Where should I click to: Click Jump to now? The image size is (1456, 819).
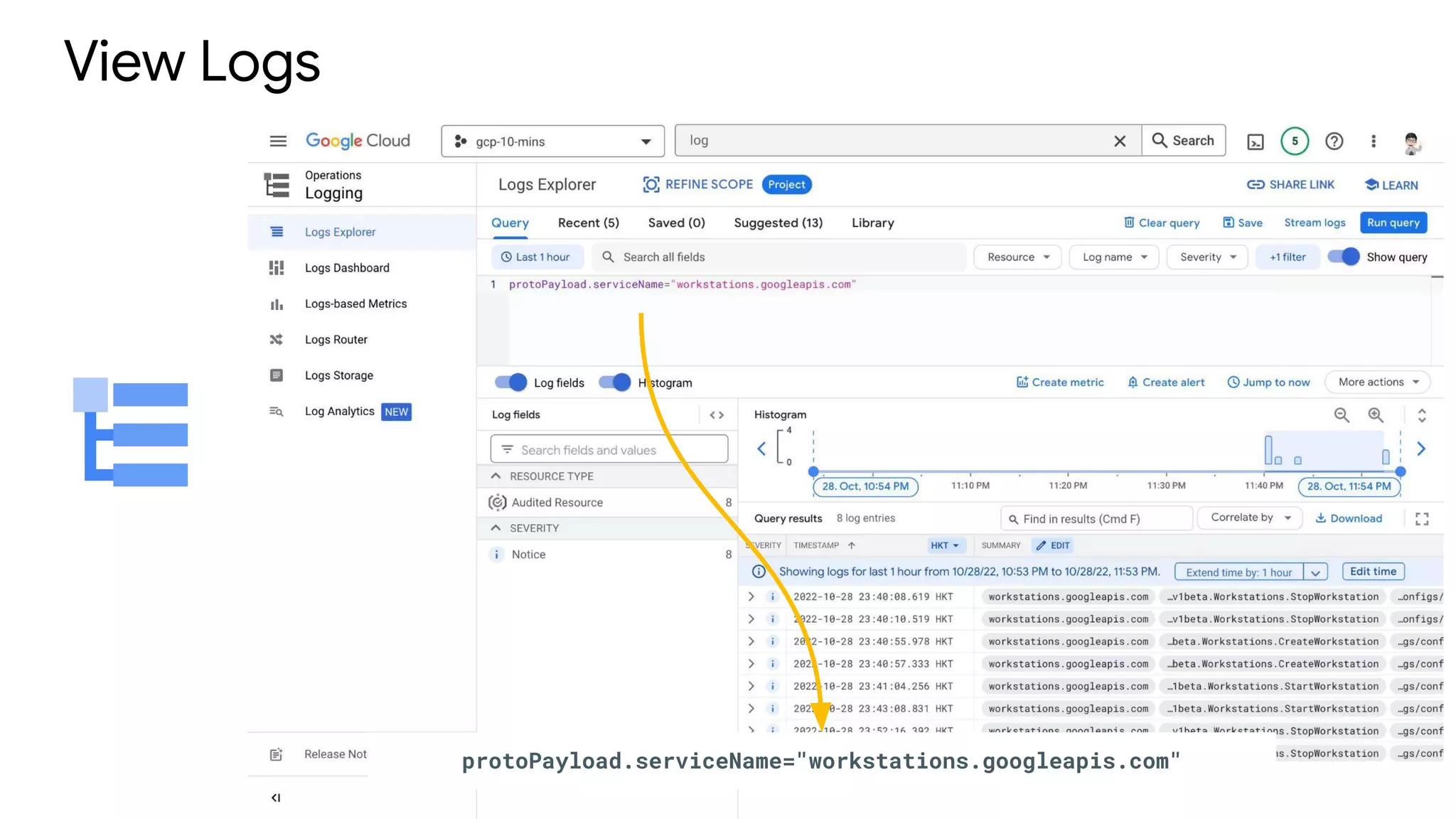tap(1268, 382)
